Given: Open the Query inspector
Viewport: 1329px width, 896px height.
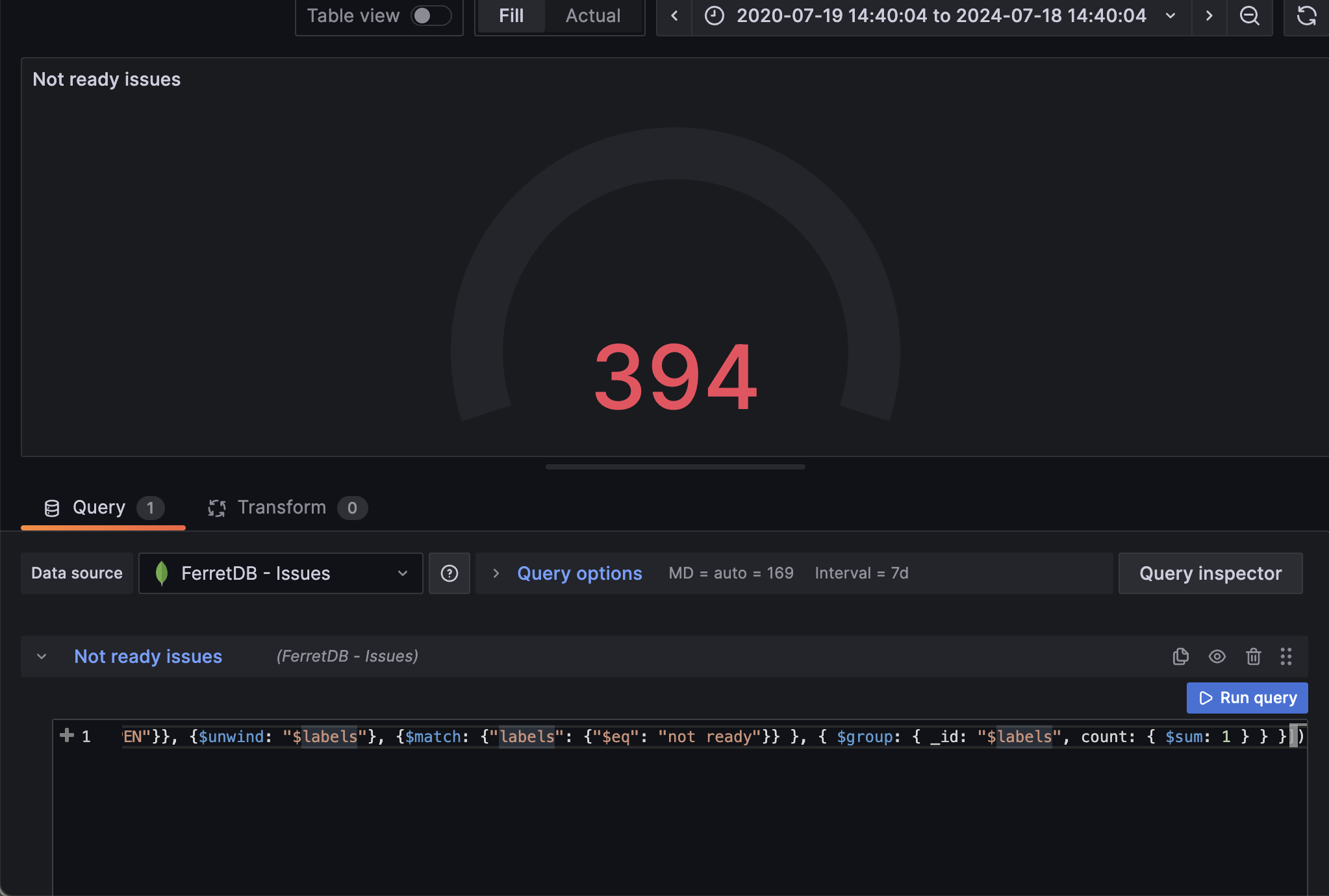Looking at the screenshot, I should 1210,573.
